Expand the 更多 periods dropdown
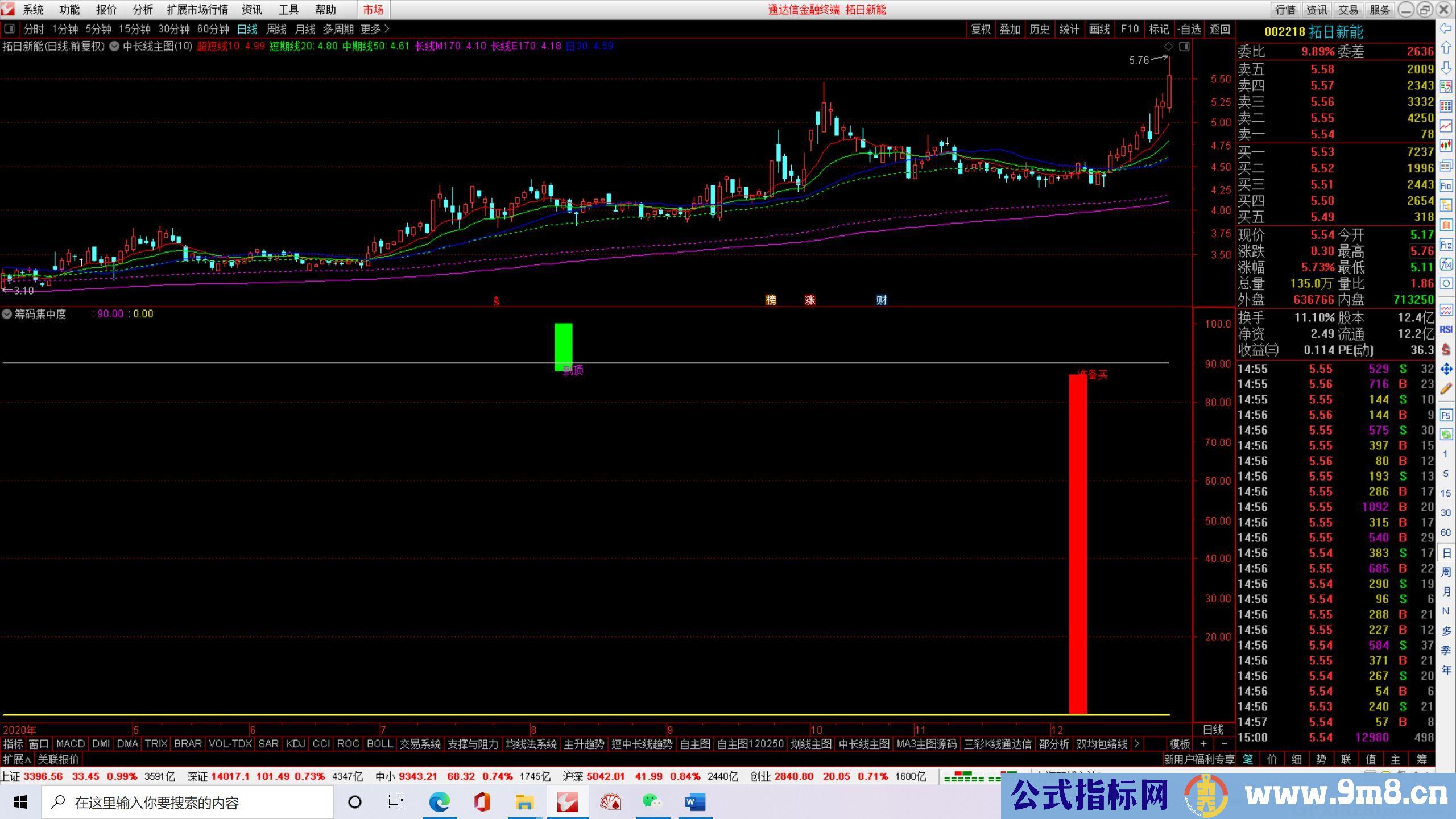 click(x=375, y=29)
